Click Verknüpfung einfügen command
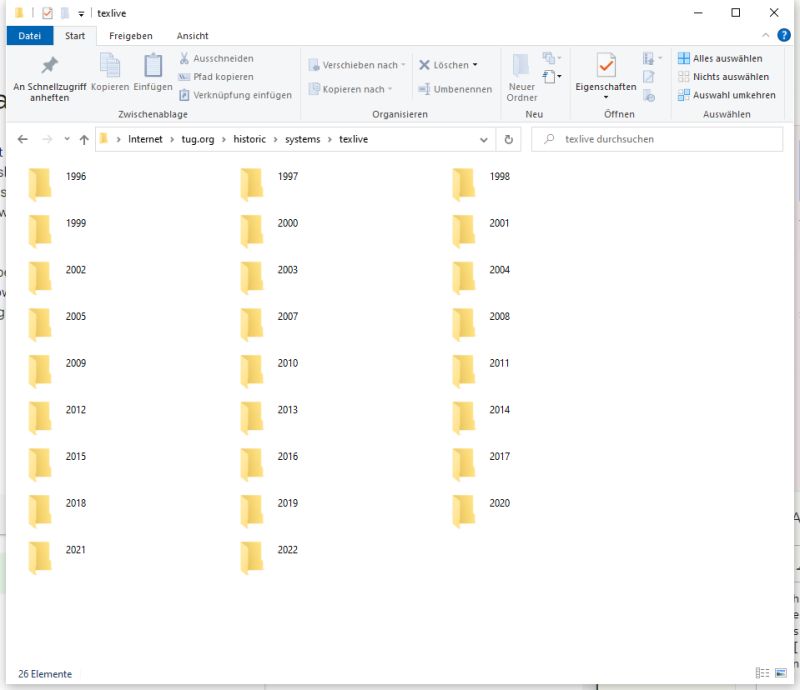This screenshot has height=690, width=800. (235, 95)
